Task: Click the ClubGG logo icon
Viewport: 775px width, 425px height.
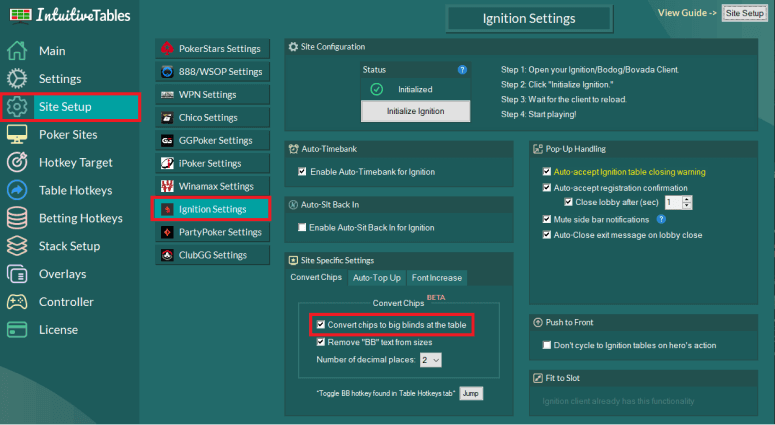Action: coord(167,255)
